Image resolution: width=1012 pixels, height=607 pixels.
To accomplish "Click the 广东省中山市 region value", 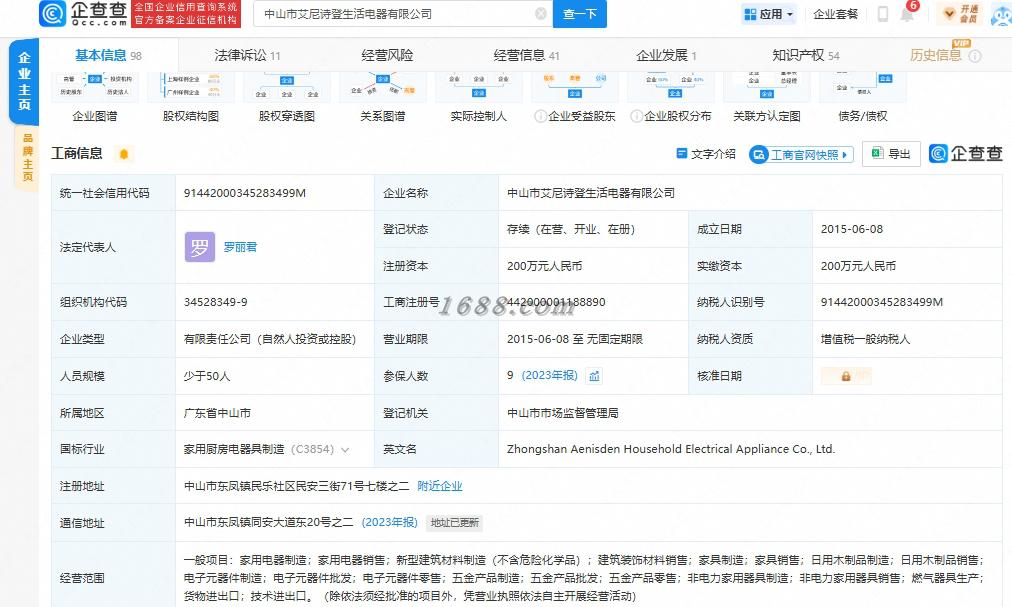I will pos(218,413).
